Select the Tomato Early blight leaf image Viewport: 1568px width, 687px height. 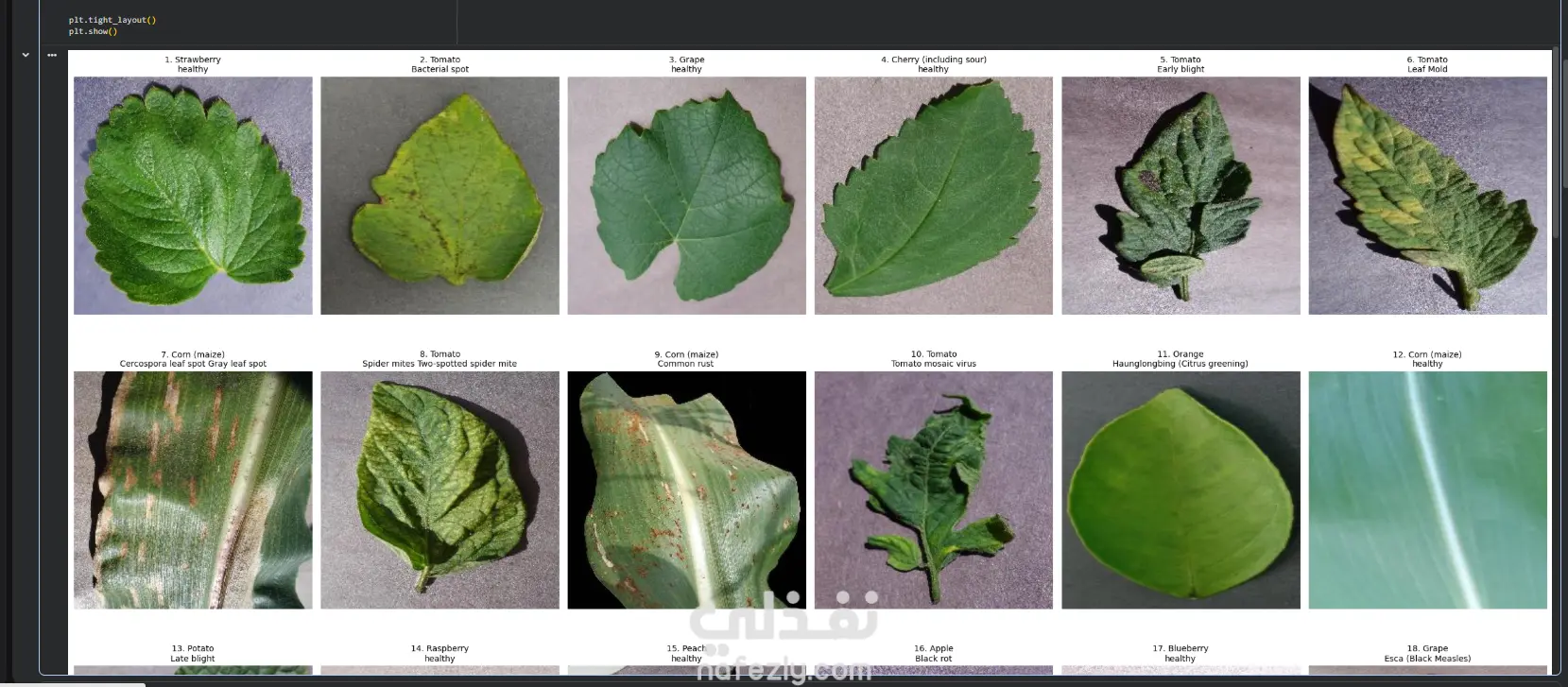coord(1180,196)
